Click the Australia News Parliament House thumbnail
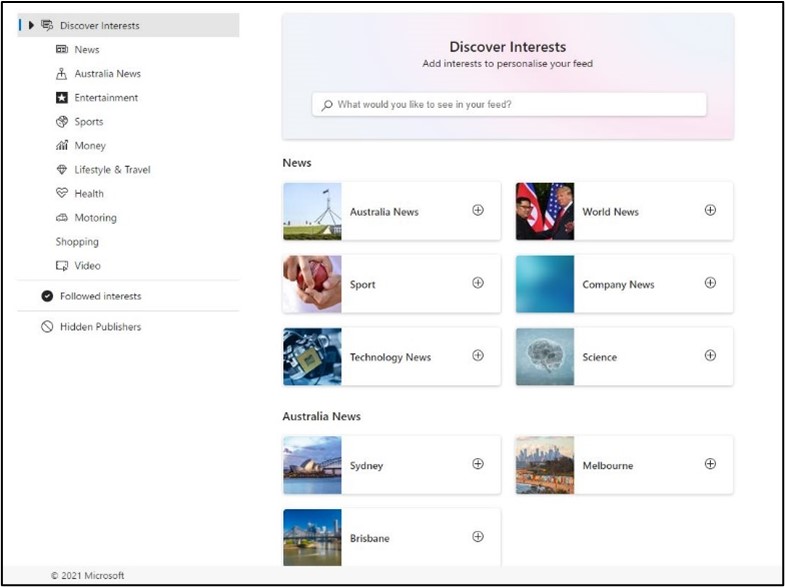This screenshot has width=785, height=587. [312, 211]
